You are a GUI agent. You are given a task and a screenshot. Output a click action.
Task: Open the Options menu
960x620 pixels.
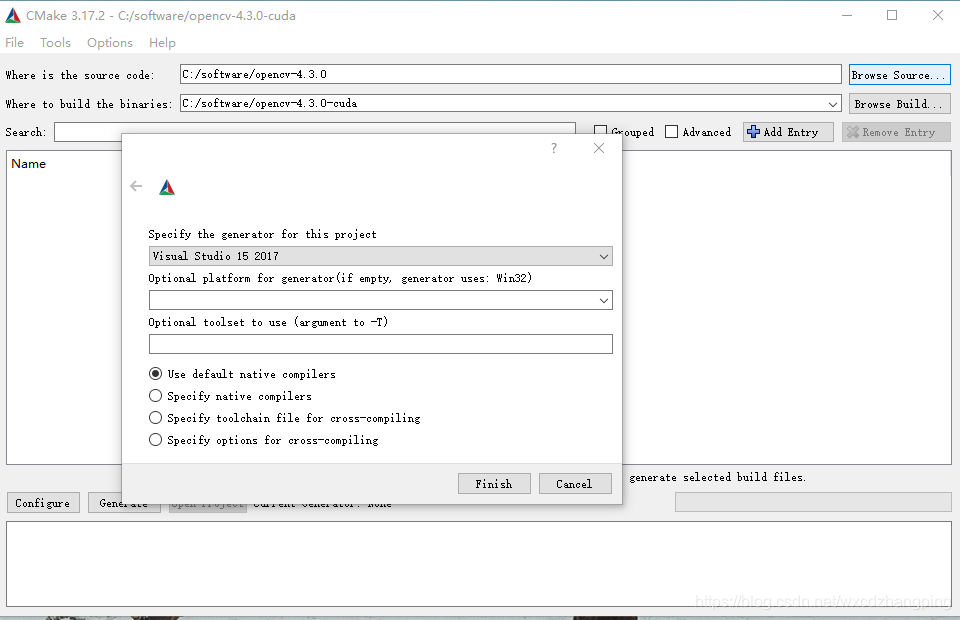110,43
